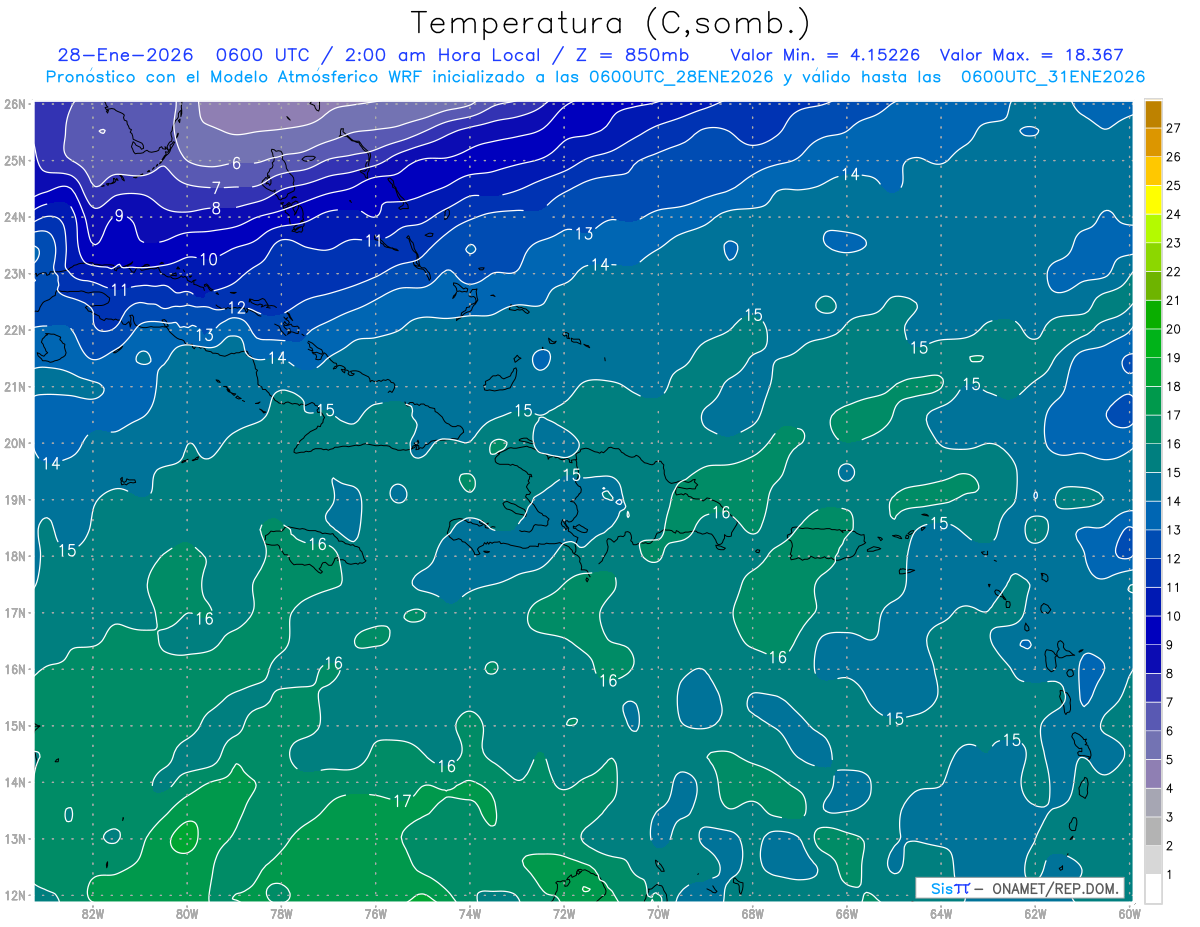Click the 21N latitude axis label
The image size is (1200, 927).
pos(14,387)
